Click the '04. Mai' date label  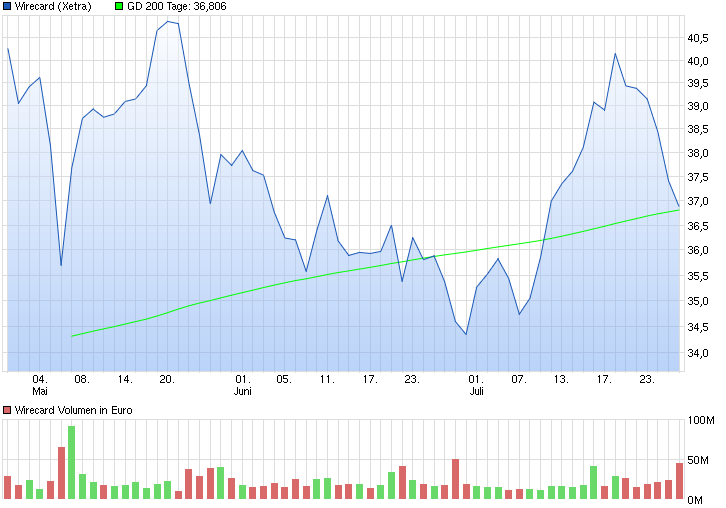click(40, 385)
